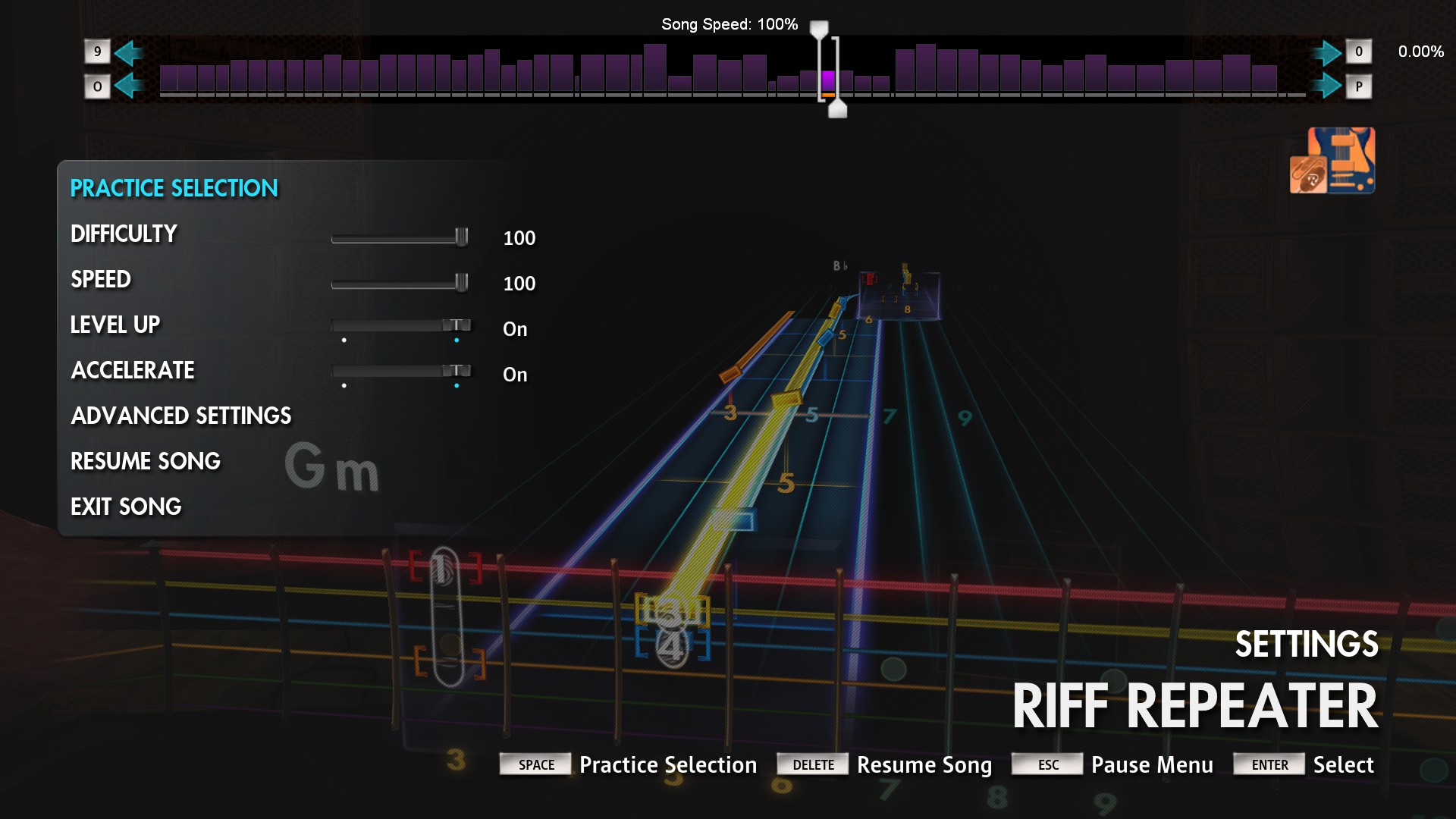Toggle the Accelerate switch
Screen dimensions: 1456x819
pos(401,372)
